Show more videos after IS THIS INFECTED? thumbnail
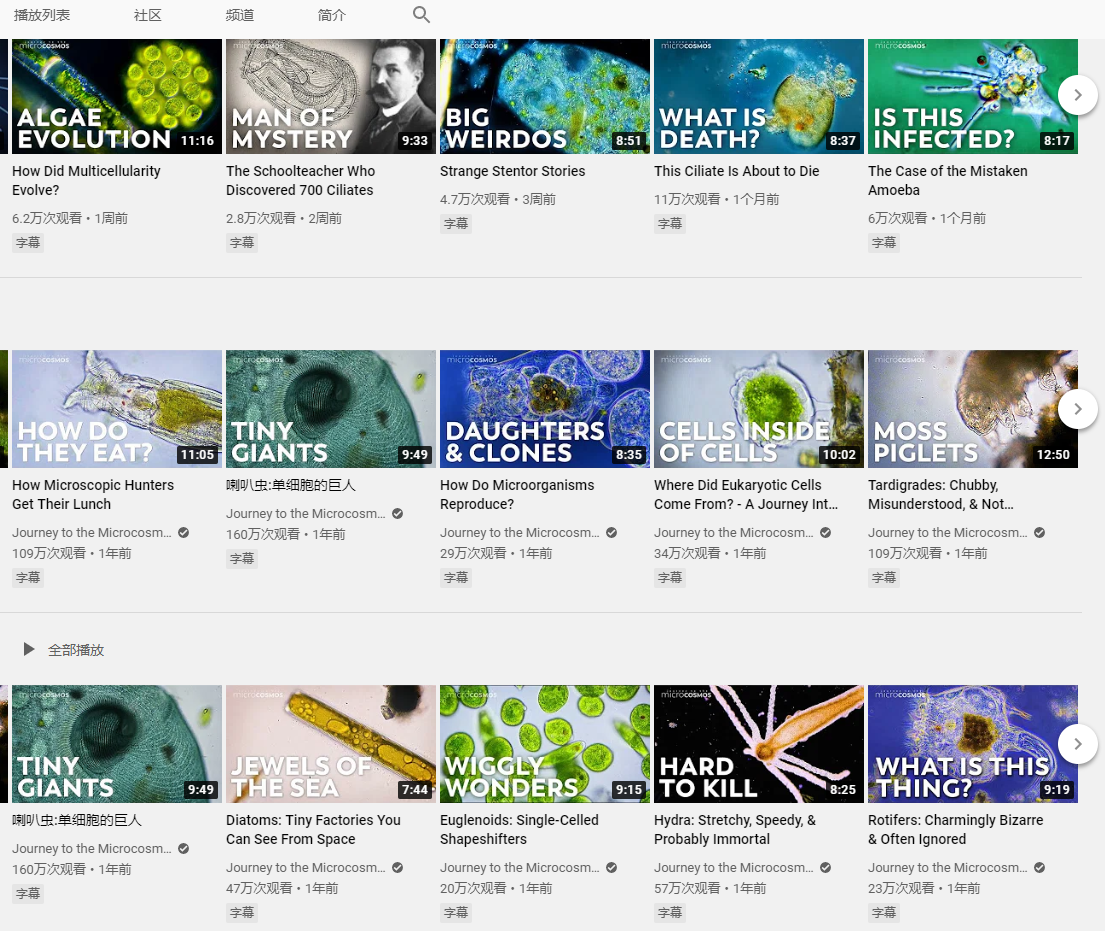 pyautogui.click(x=1078, y=94)
